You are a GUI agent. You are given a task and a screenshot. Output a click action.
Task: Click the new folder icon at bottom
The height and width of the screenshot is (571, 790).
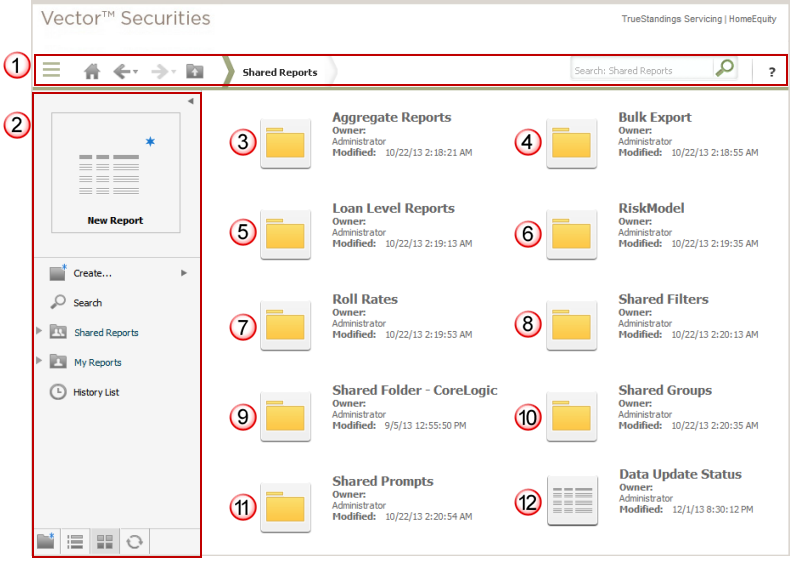[46, 542]
